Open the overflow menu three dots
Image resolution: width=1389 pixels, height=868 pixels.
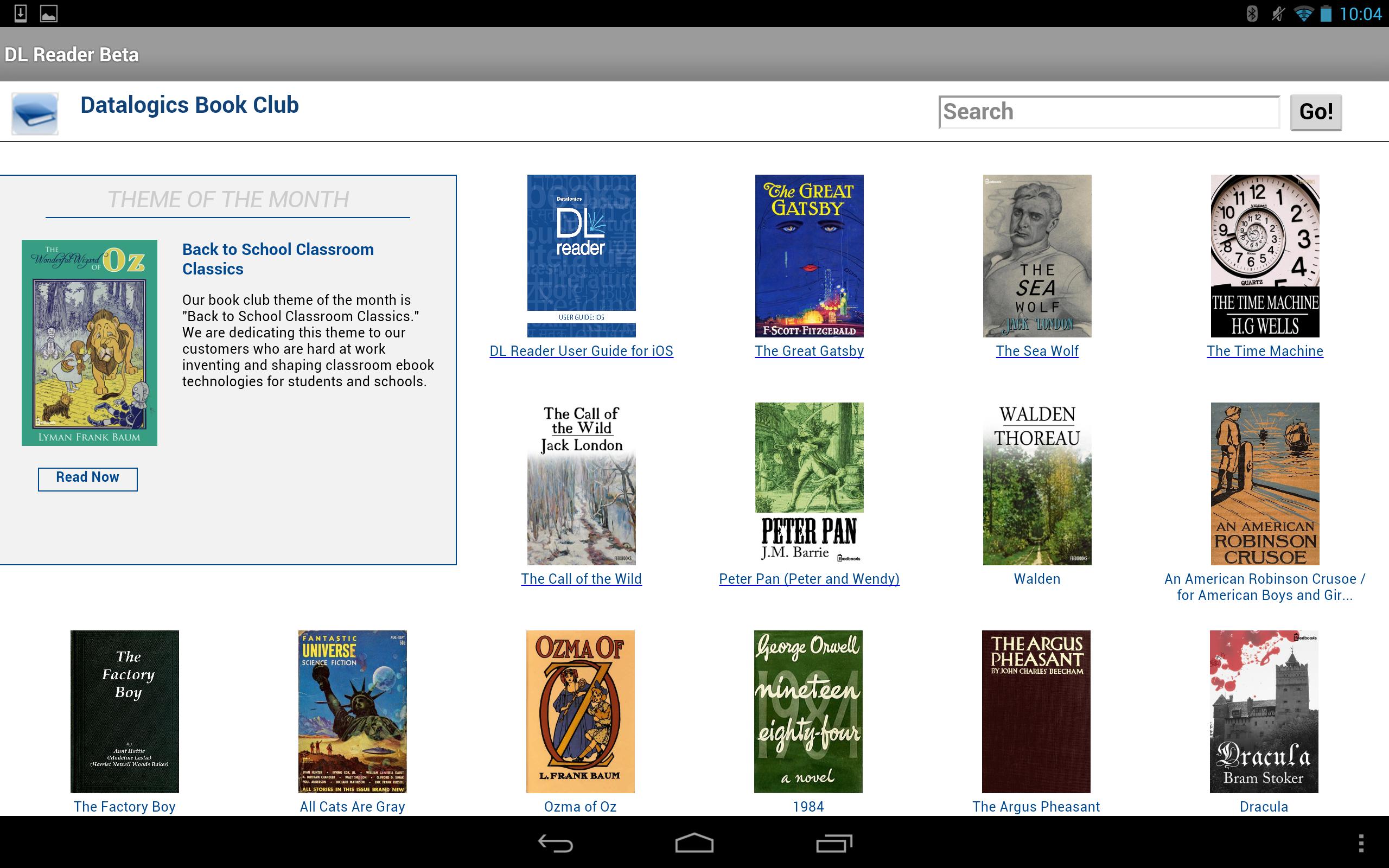(1361, 843)
